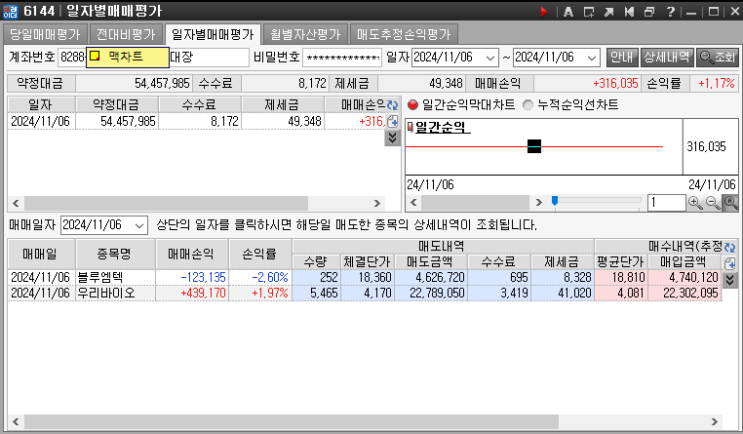Click the 계좌번호 account number field
This screenshot has height=434, width=743.
tap(154, 58)
